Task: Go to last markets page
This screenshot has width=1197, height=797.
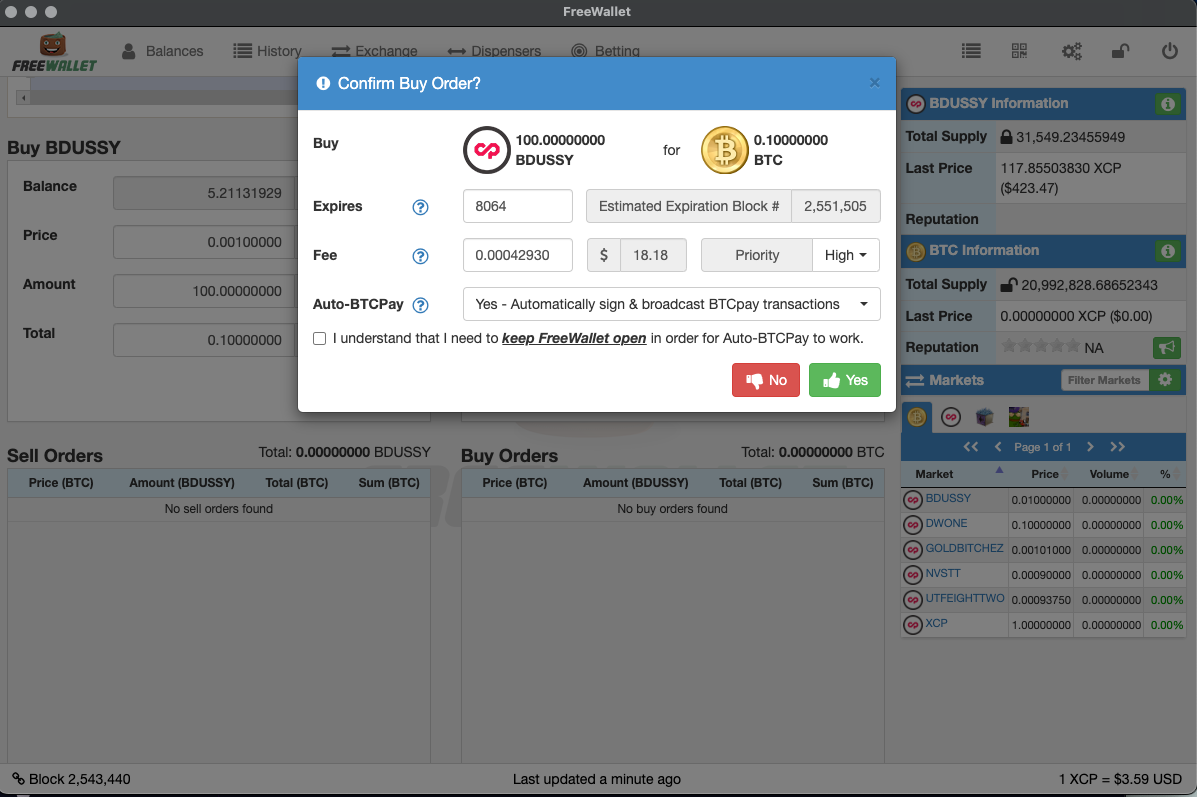Action: click(1117, 447)
